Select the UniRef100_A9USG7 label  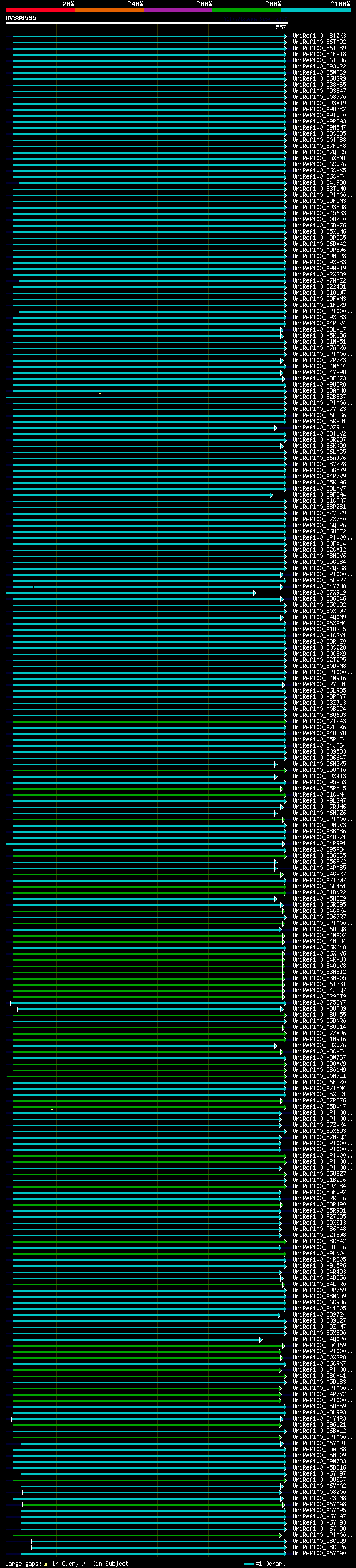[319, 1480]
